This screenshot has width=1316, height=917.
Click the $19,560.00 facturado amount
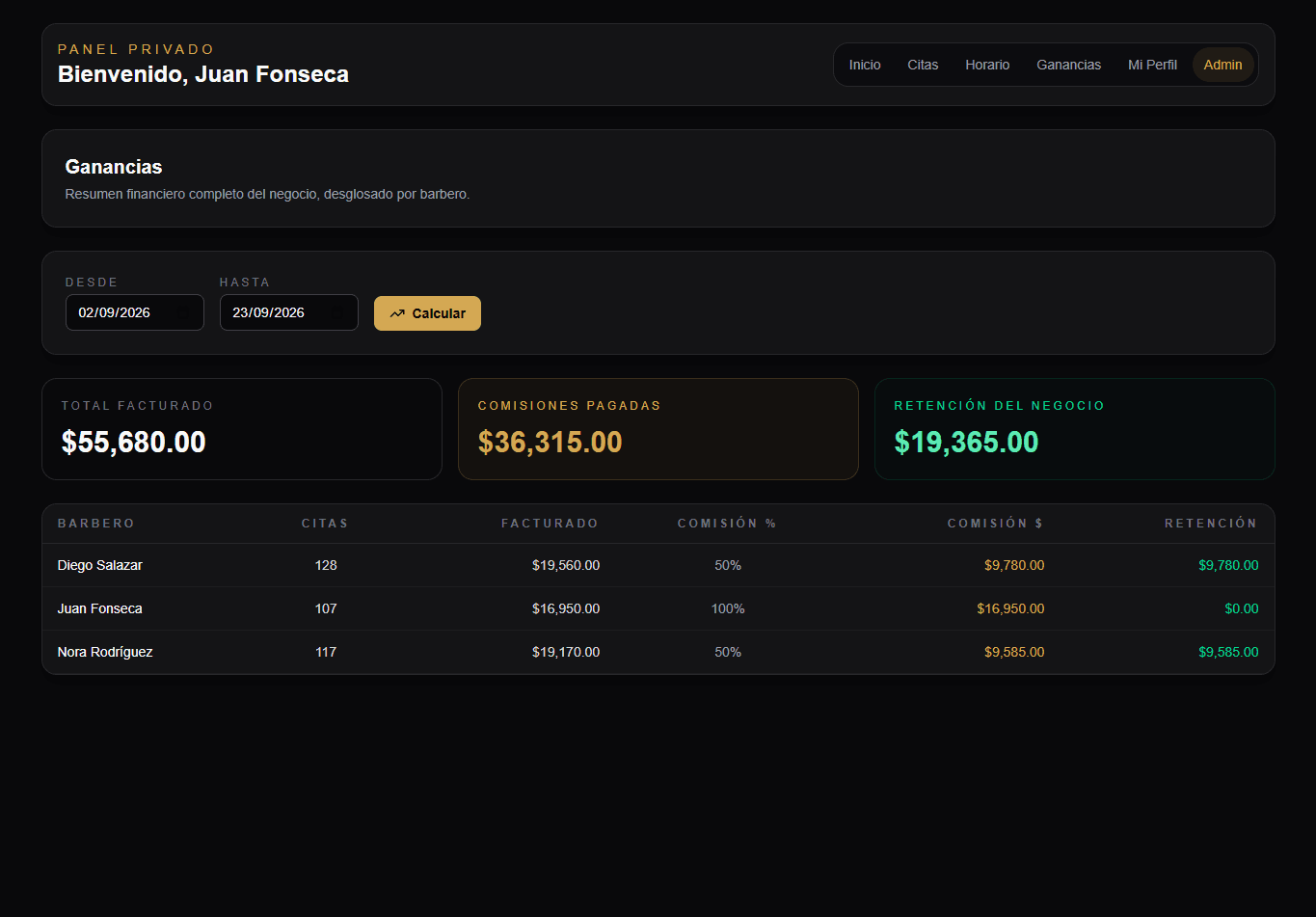point(566,565)
